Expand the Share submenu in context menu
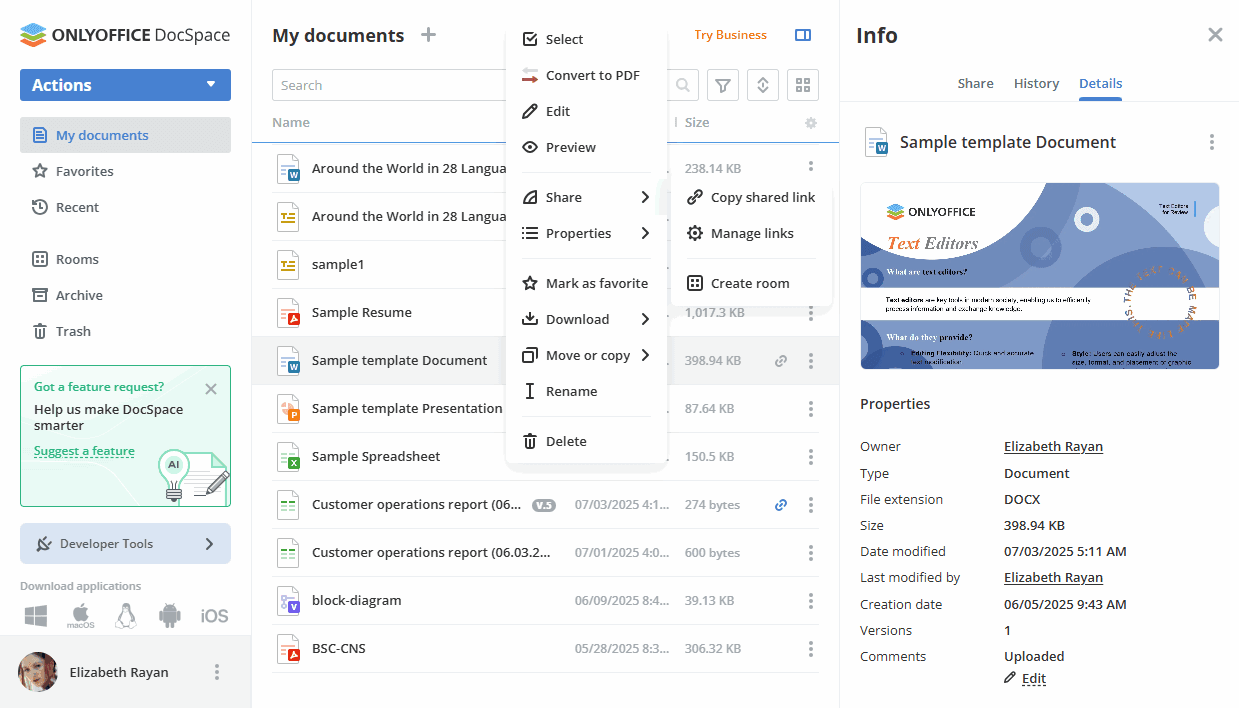This screenshot has height=708, width=1239. [x=586, y=197]
